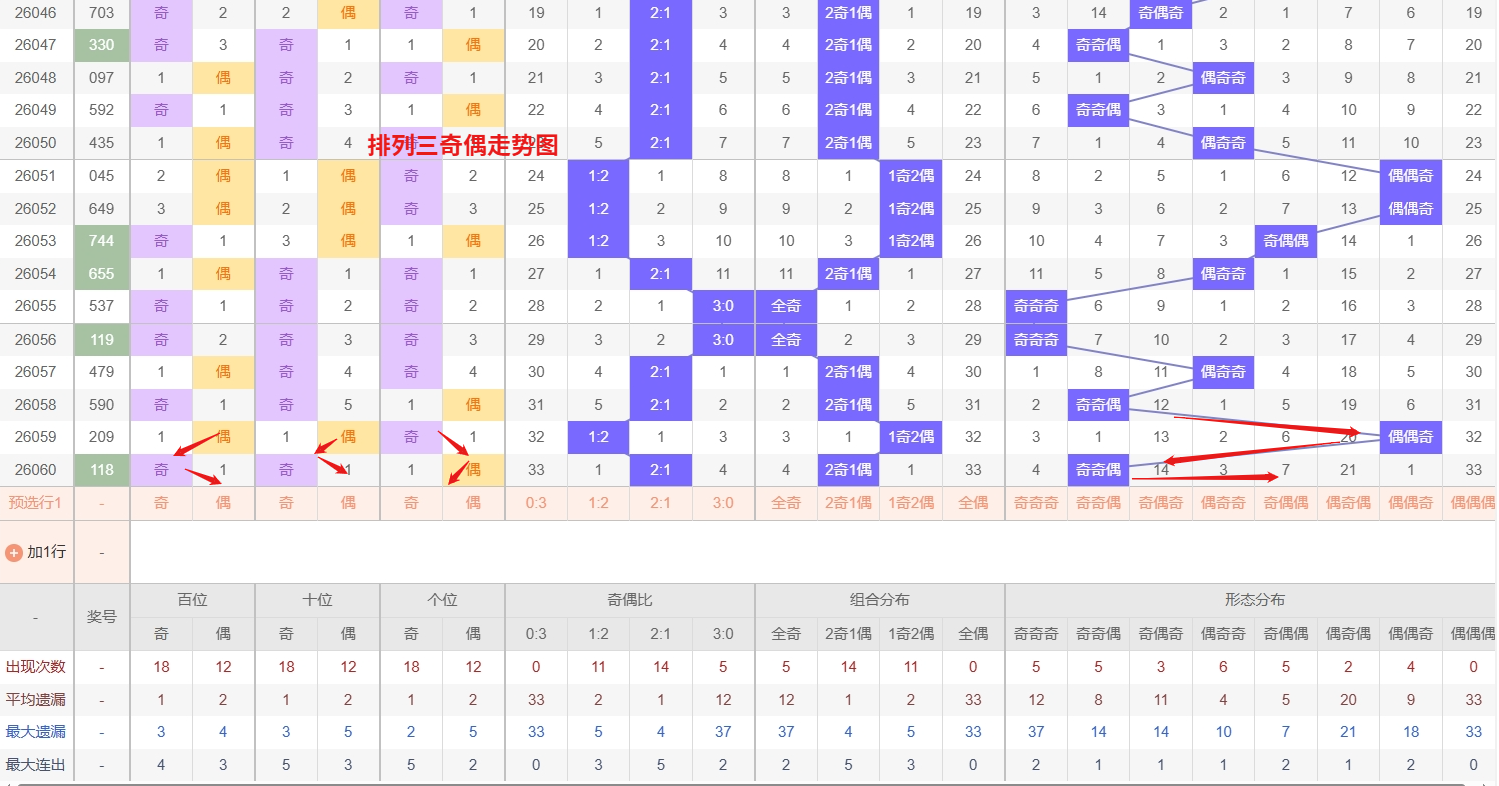Click the 组合分布 column group header
This screenshot has width=1499, height=786.
(880, 600)
